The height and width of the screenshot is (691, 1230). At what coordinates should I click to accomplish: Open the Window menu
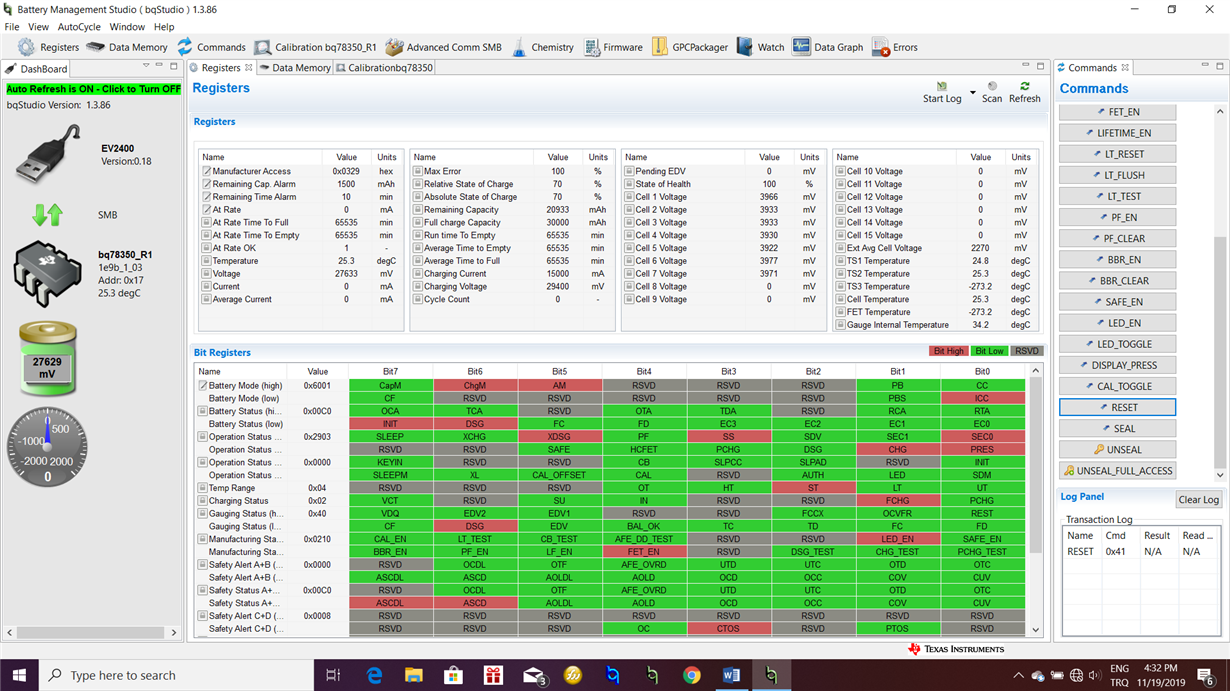tap(127, 27)
